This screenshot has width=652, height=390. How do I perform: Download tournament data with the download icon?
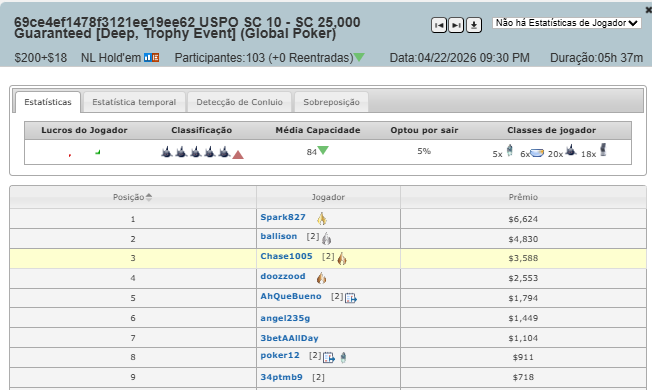pos(474,25)
